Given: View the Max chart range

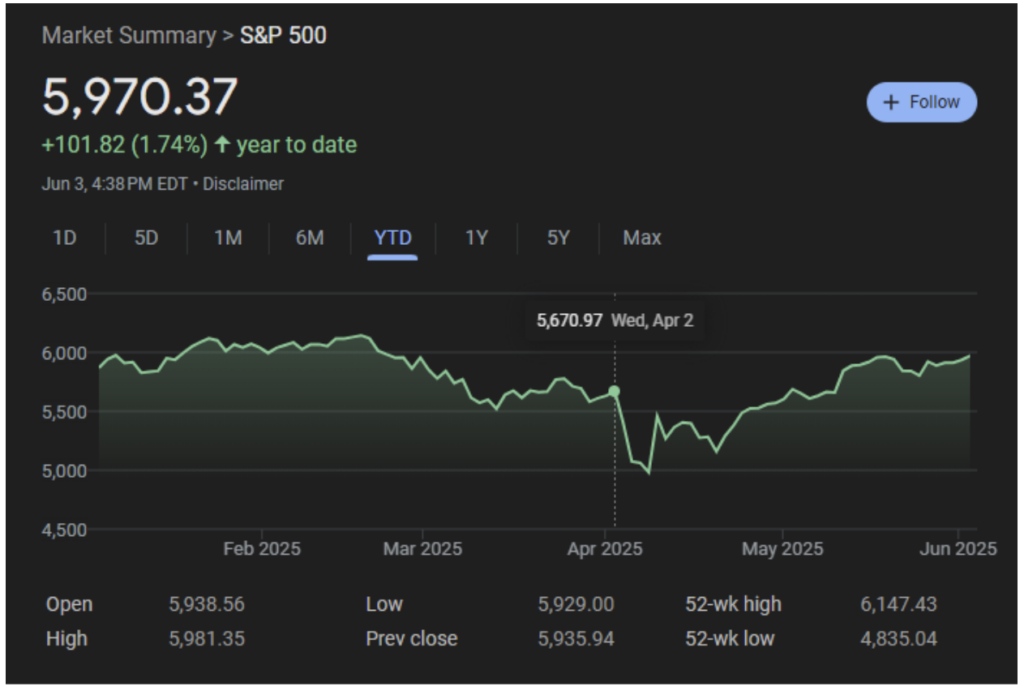Looking at the screenshot, I should click(642, 238).
